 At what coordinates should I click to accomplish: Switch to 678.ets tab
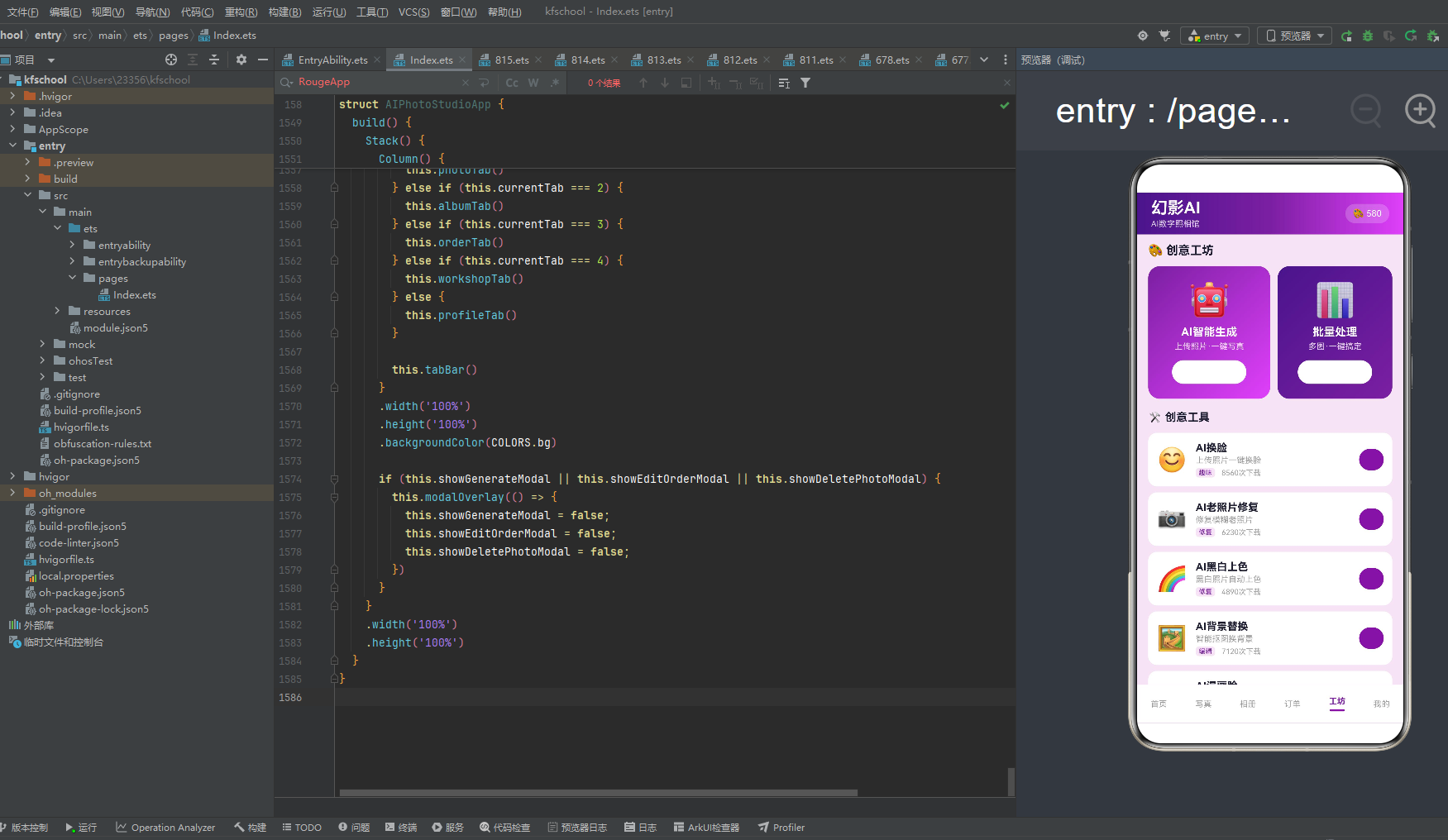pyautogui.click(x=891, y=60)
